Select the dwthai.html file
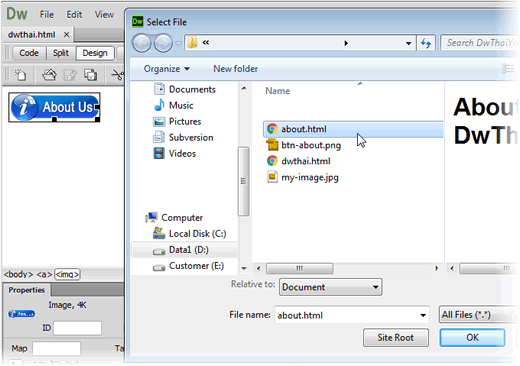 pos(299,161)
